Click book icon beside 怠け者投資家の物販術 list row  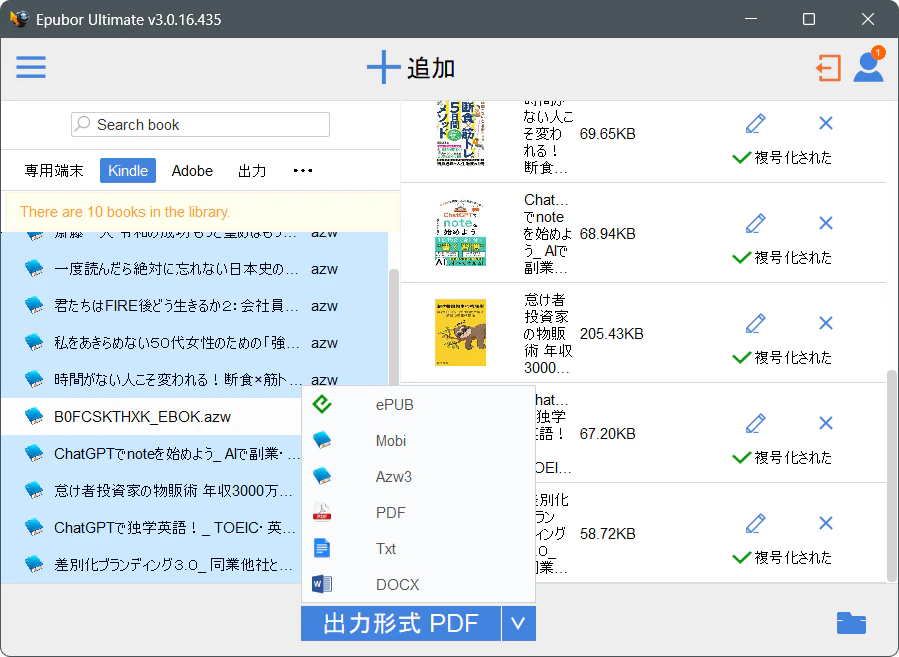[x=34, y=490]
